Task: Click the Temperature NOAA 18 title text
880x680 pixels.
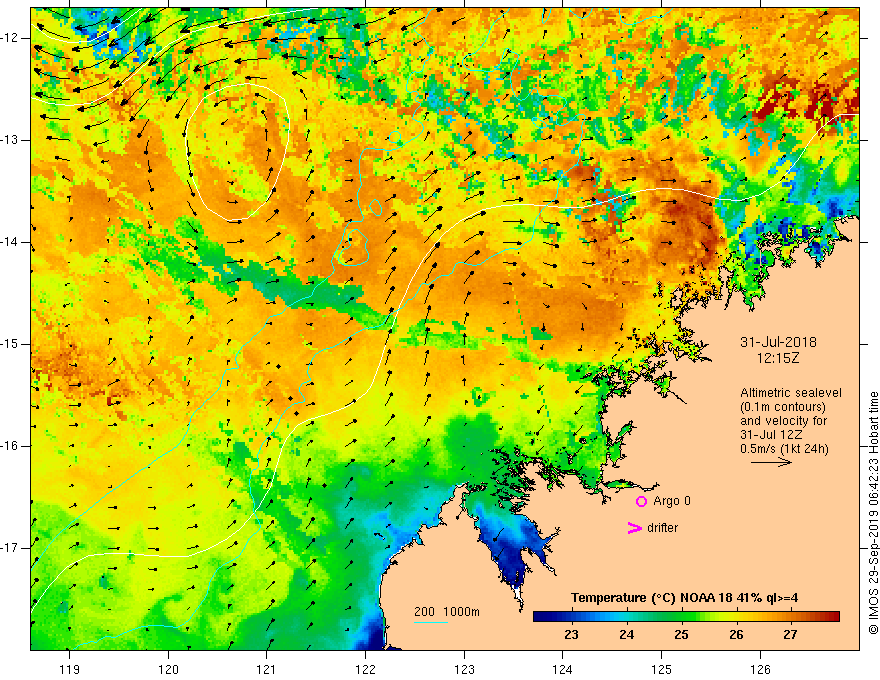Action: point(684,598)
